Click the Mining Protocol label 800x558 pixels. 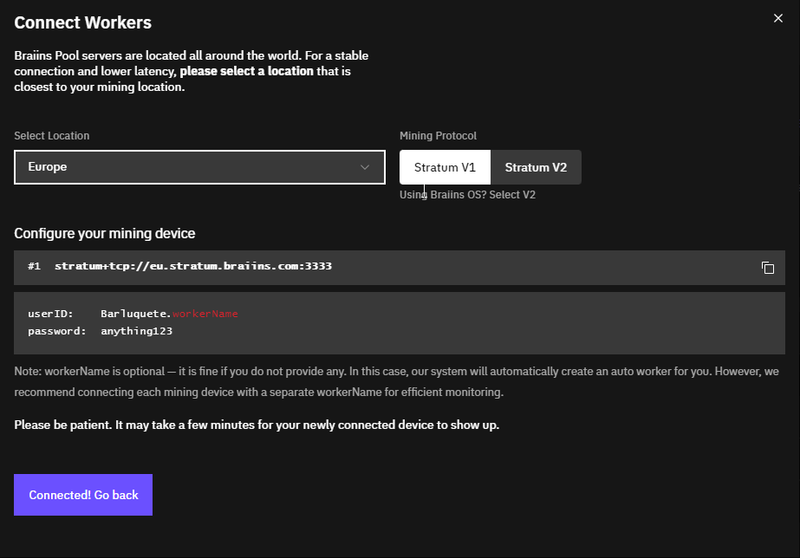pyautogui.click(x=438, y=136)
